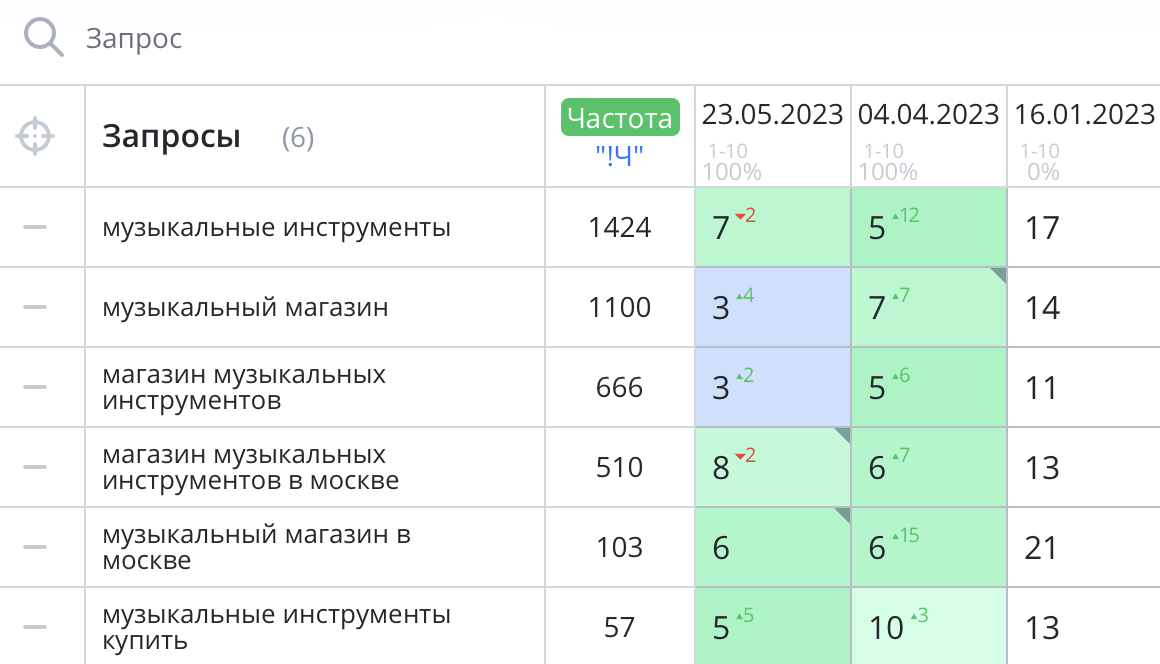Toggle the minus selector for магазин музыкальных инструментов
This screenshot has width=1160, height=664.
tap(35, 387)
